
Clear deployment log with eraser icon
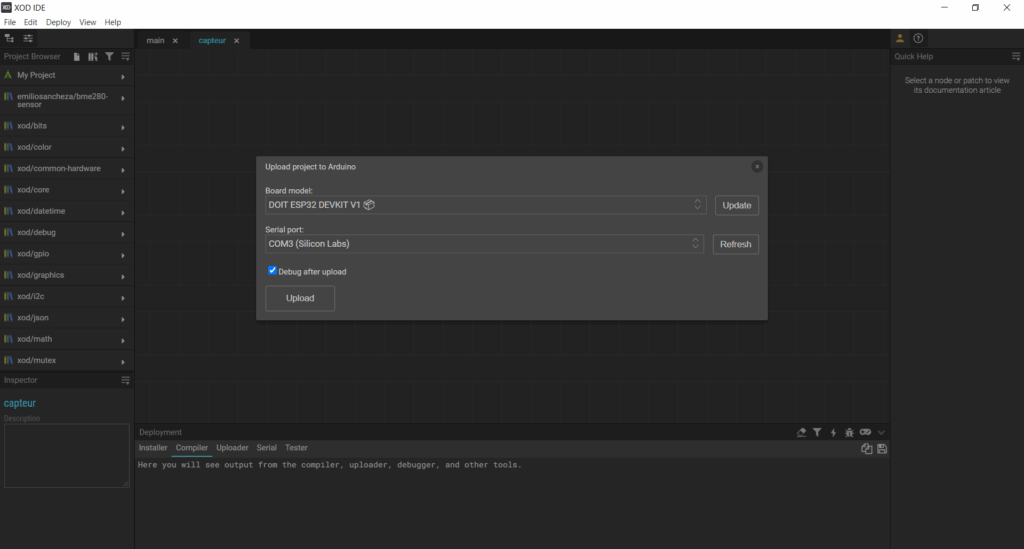[x=801, y=432]
